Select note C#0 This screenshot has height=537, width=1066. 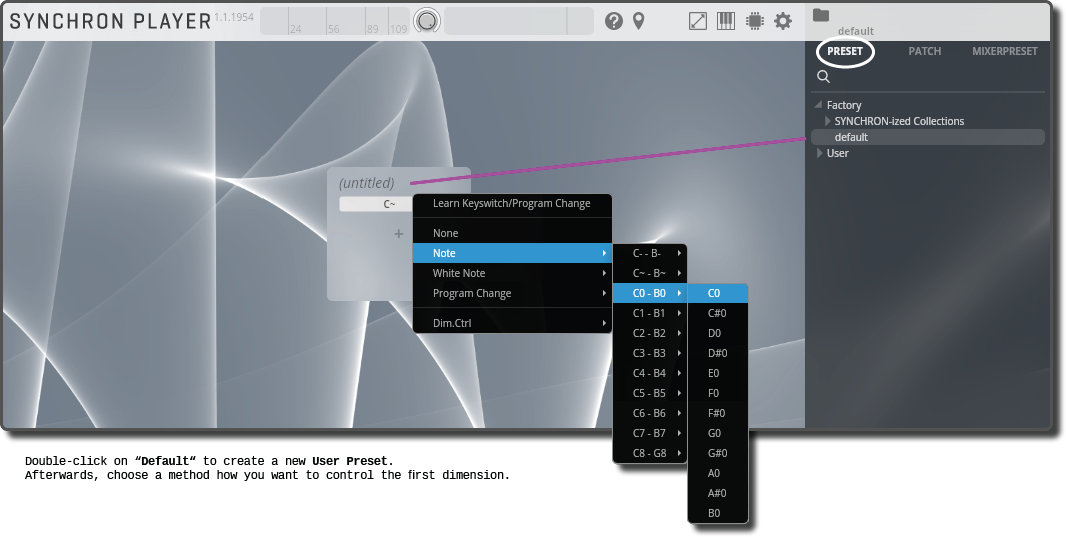point(718,313)
